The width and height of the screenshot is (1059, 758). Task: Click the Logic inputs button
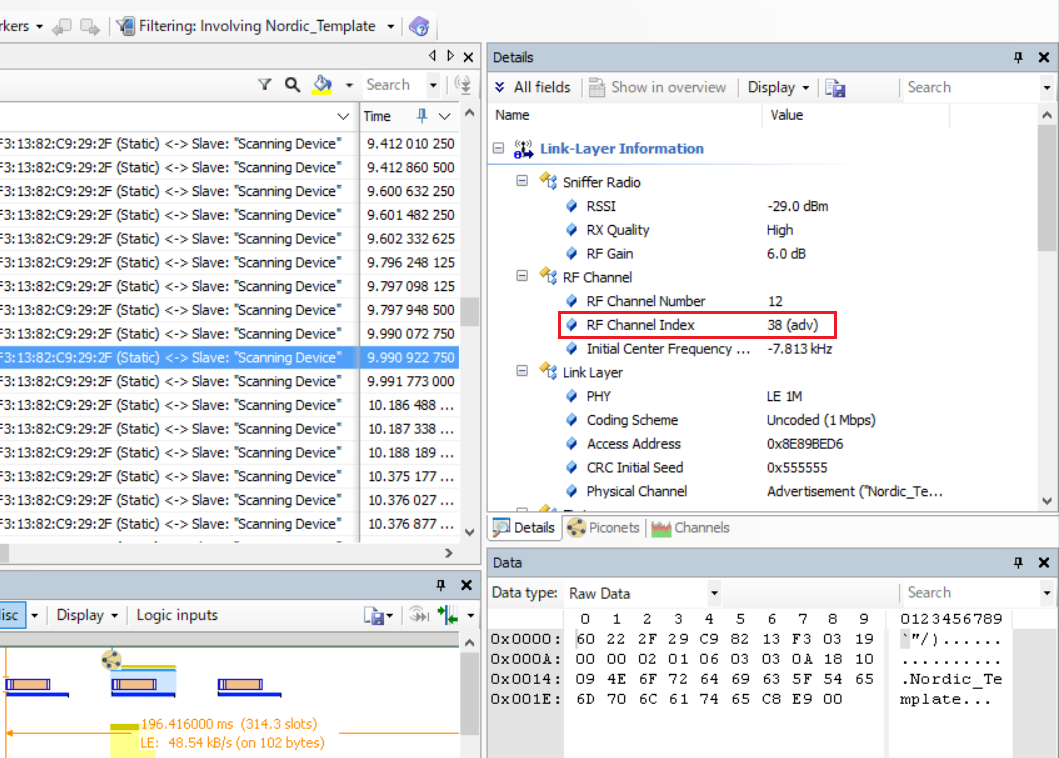[177, 615]
